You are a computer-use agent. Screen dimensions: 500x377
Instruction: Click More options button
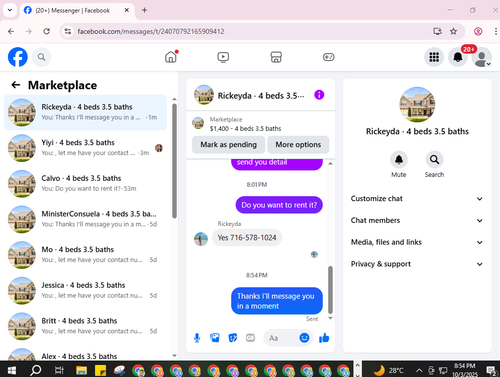pos(298,145)
